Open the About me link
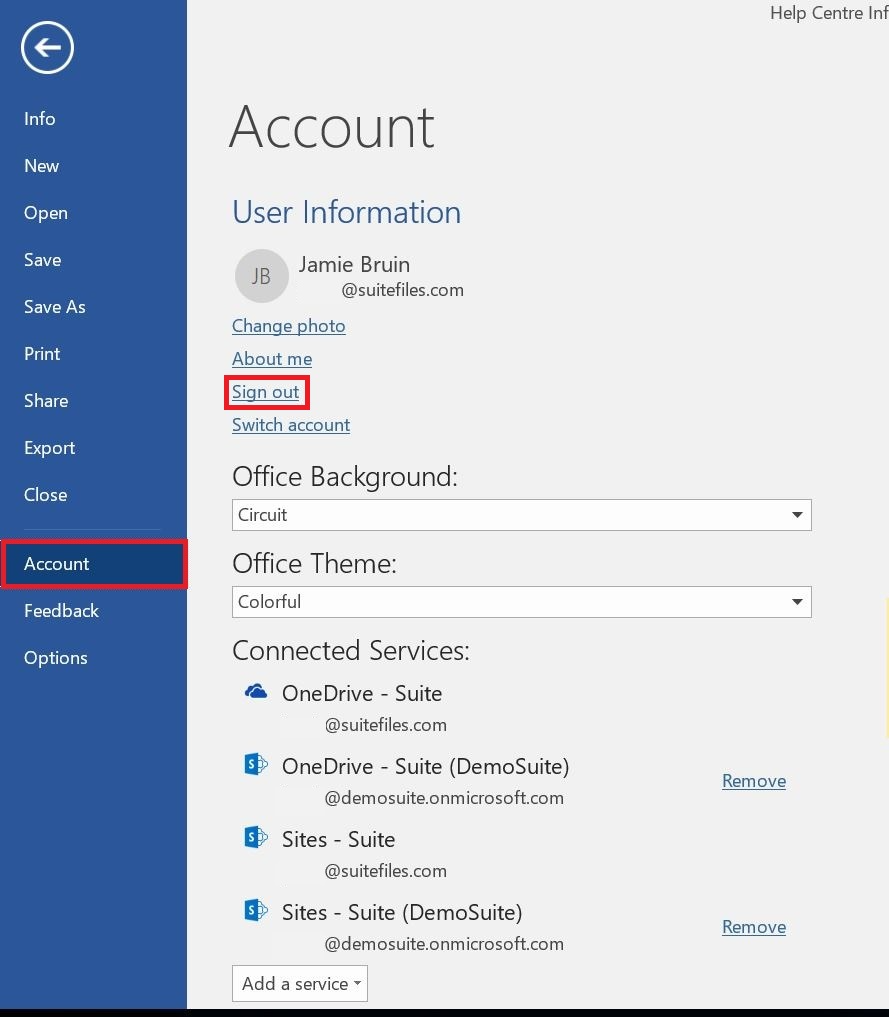Screen dimensions: 889x1017 point(272,359)
